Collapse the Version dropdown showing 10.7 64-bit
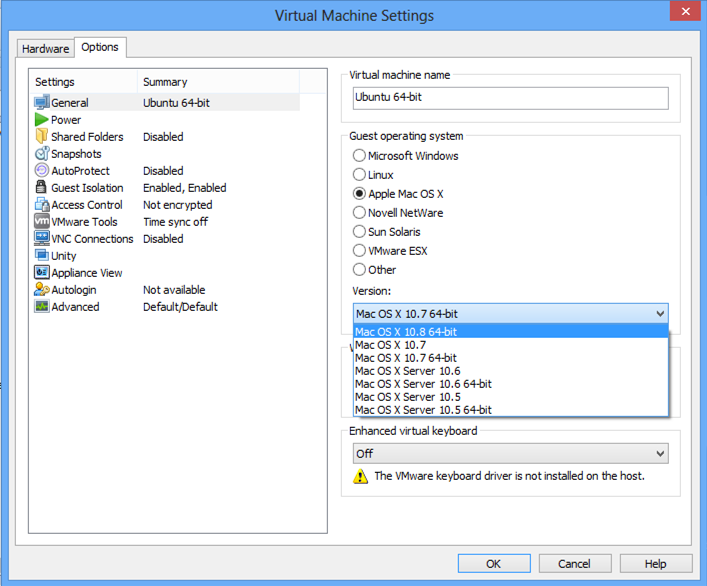This screenshot has height=586, width=707. click(x=510, y=313)
